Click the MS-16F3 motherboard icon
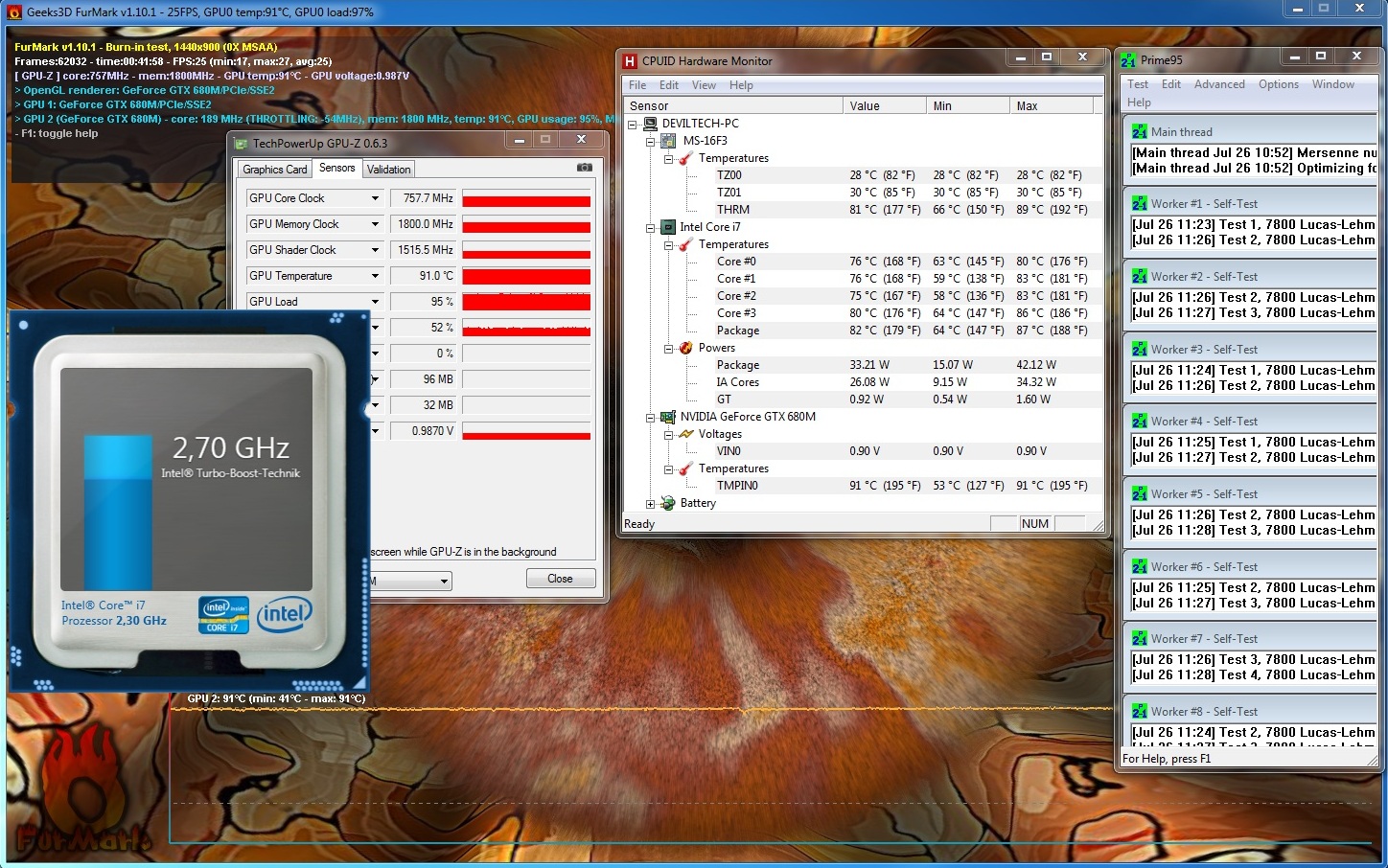This screenshot has width=1388, height=868. 669,141
